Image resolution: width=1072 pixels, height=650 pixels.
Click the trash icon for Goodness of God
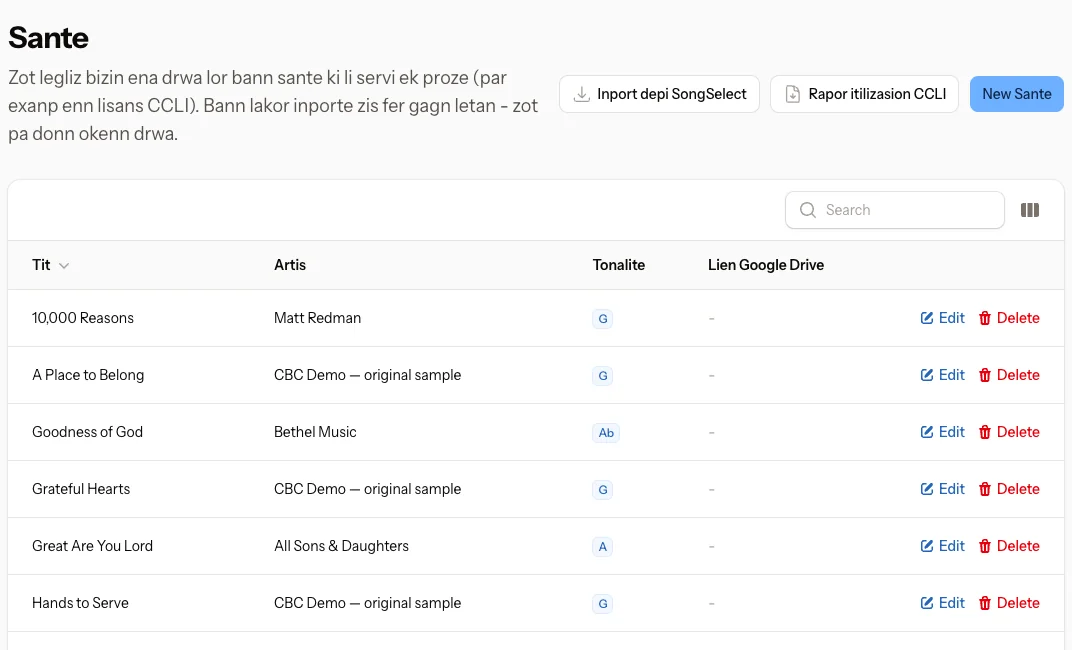984,432
